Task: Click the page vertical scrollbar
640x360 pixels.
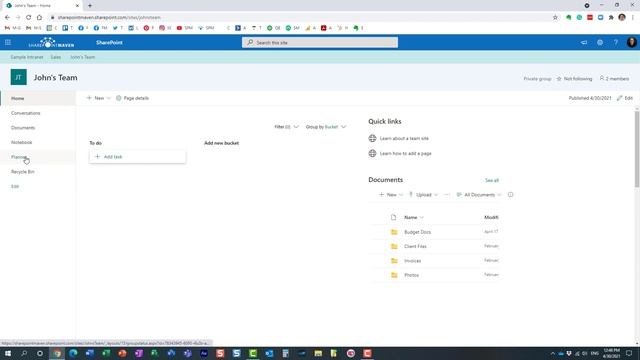Action: click(x=637, y=149)
